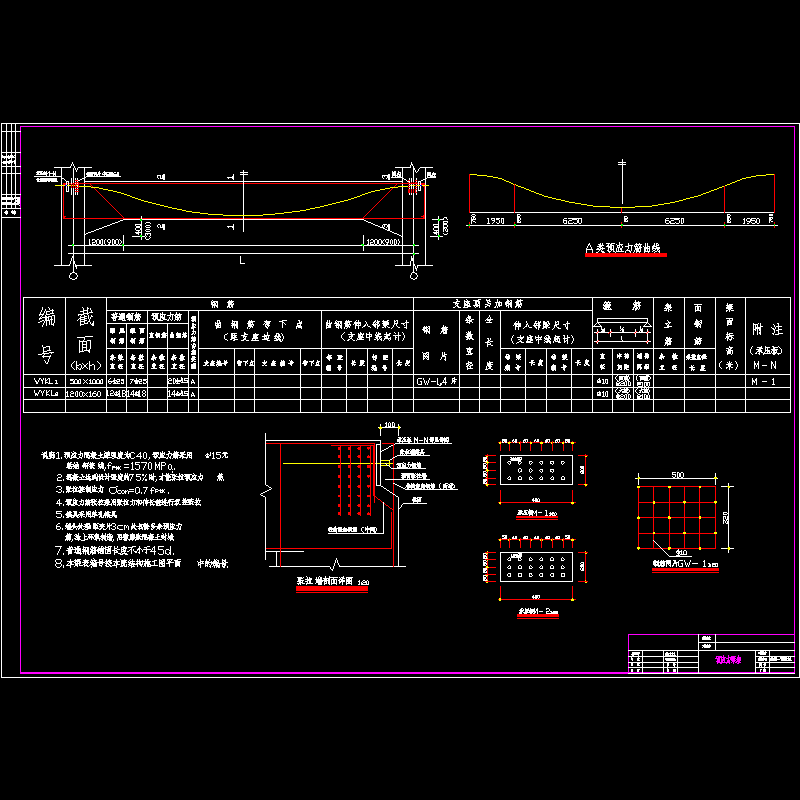Click the 张拉端剖面详图 detail title
This screenshot has width=800, height=800.
[330, 582]
